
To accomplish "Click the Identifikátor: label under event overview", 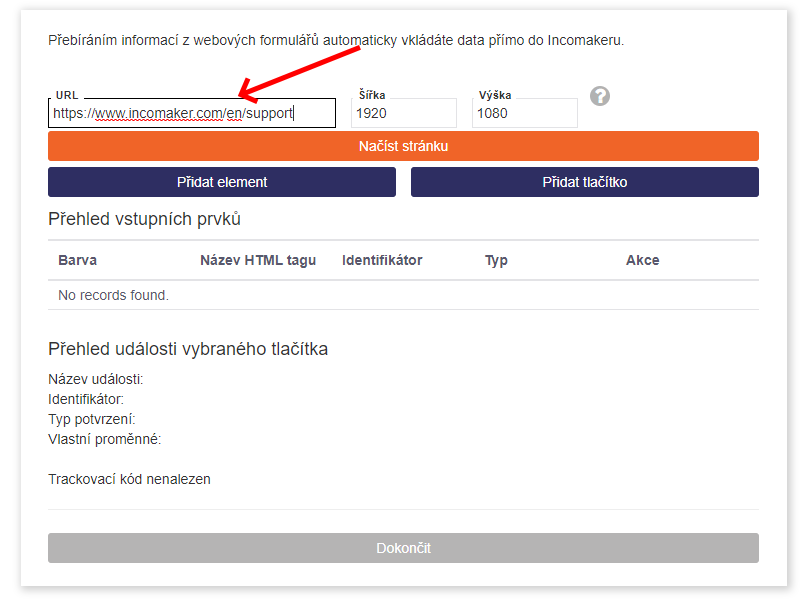I will click(x=86, y=399).
